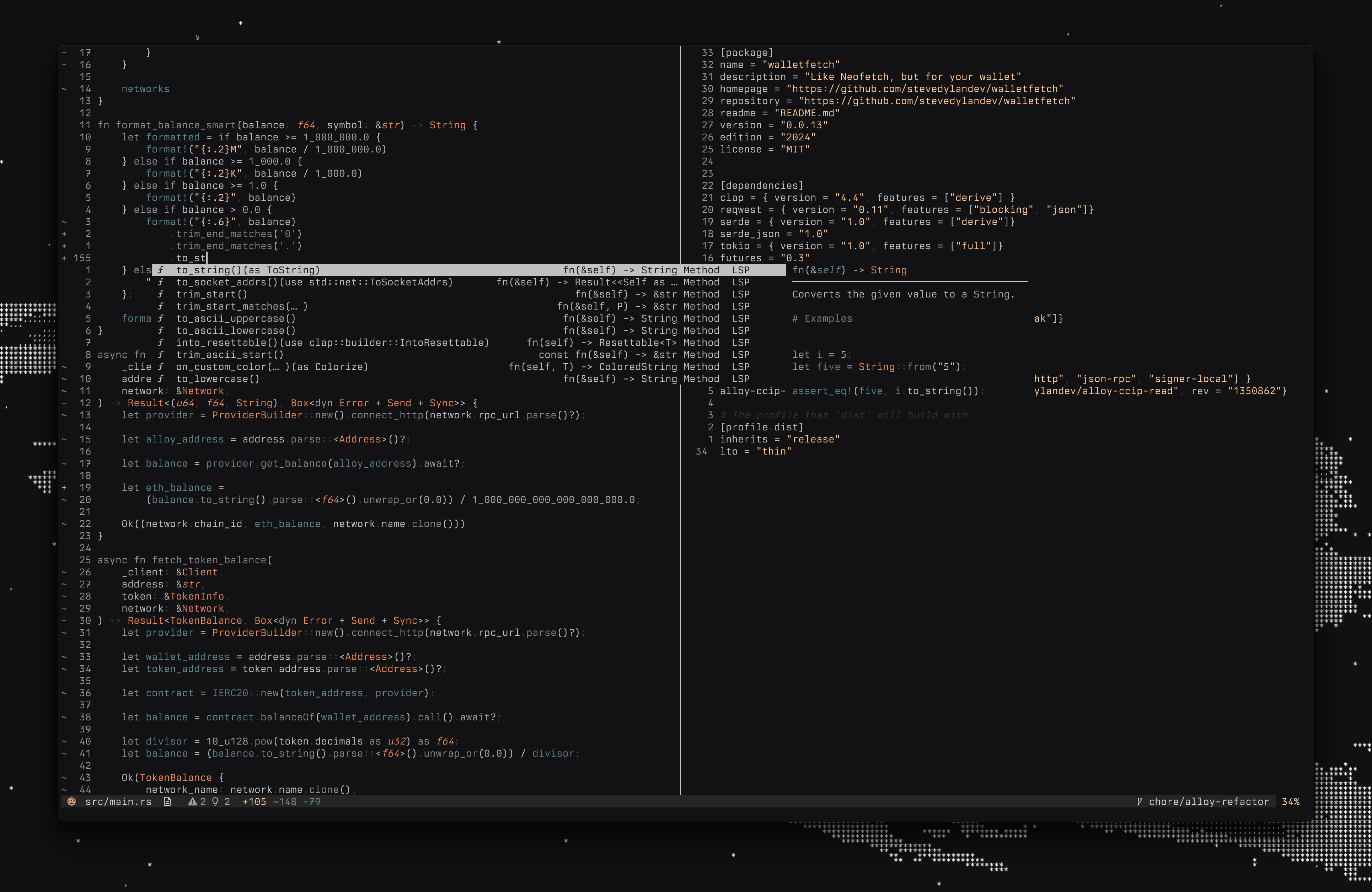
Task: Click lto = "thin" line
Action: 755,451
